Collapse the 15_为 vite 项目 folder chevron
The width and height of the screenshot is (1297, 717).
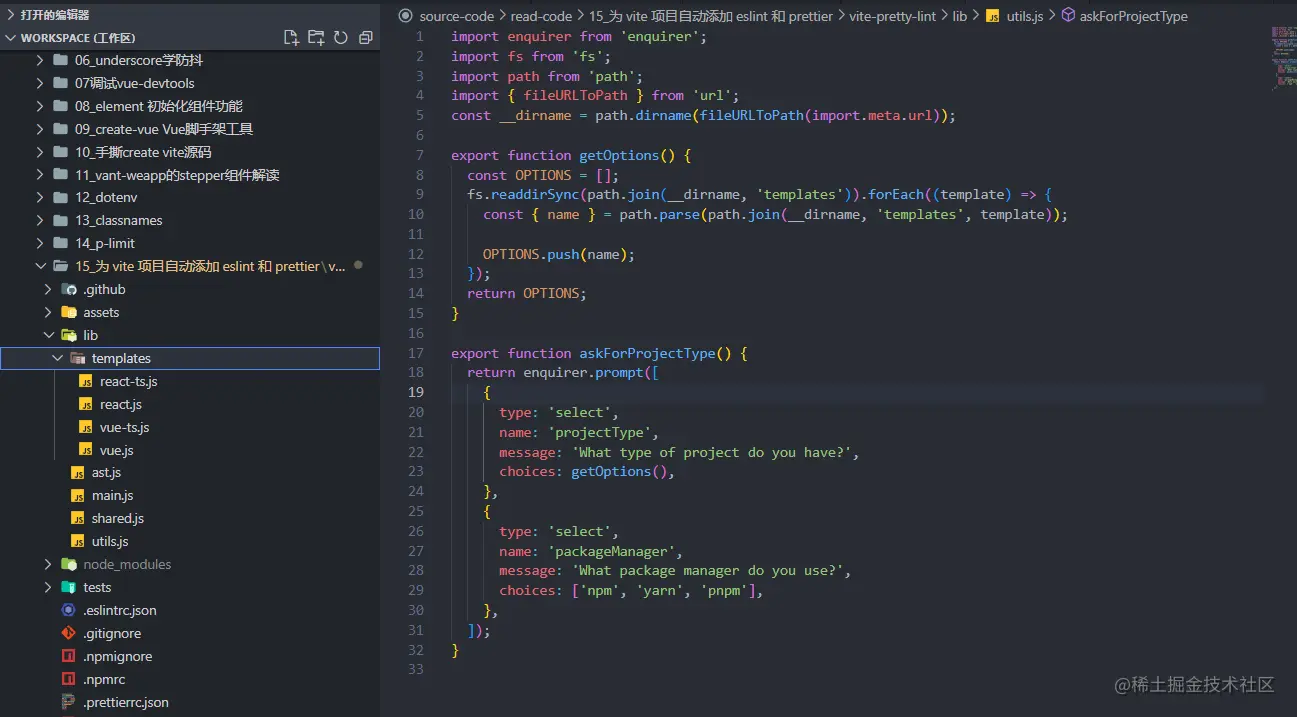click(40, 266)
